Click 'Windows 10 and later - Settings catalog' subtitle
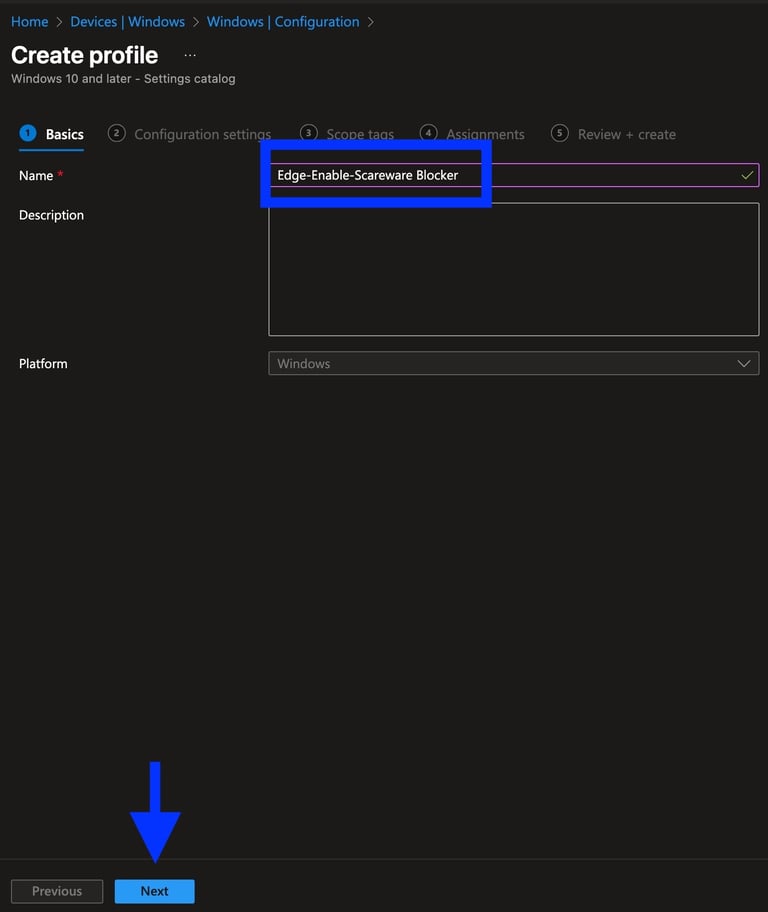768x912 pixels. (123, 79)
